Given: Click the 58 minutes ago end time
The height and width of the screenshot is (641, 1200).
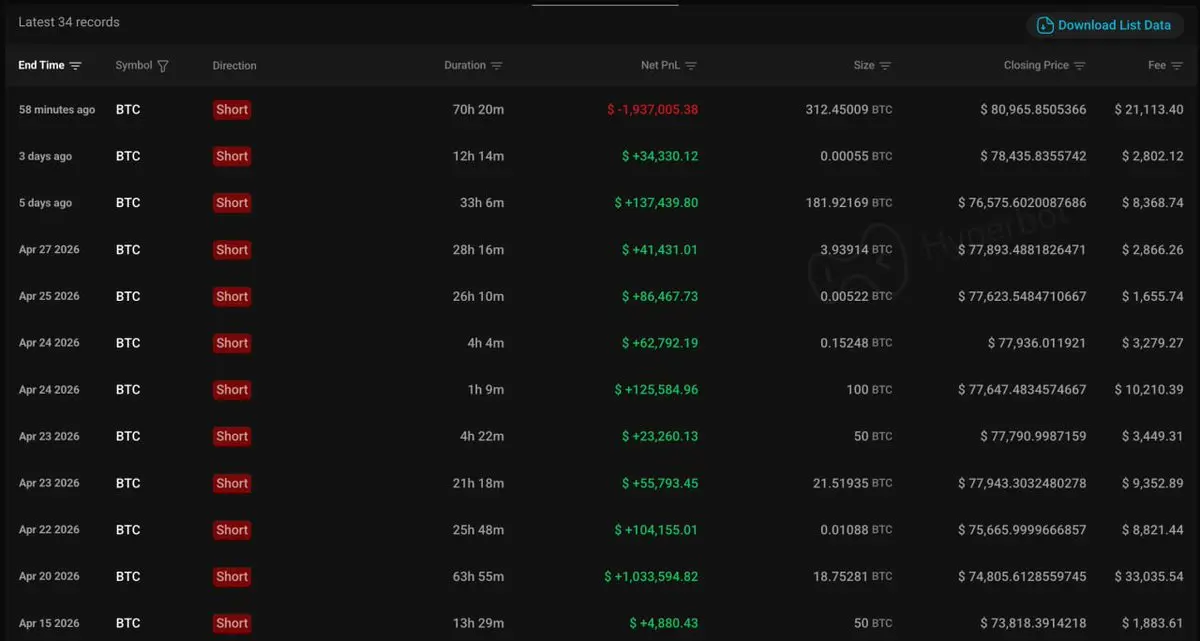Looking at the screenshot, I should pos(57,110).
